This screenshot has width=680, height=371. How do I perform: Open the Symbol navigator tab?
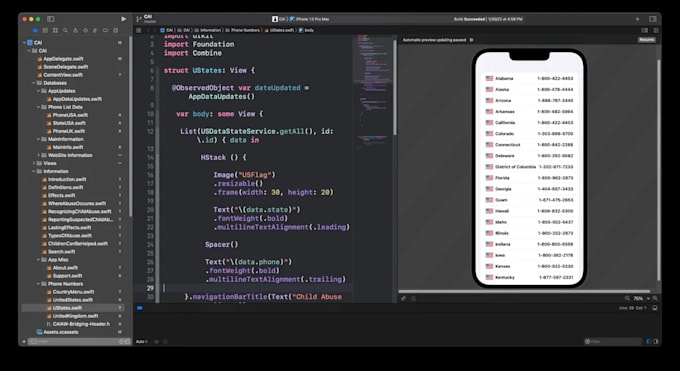pos(55,30)
